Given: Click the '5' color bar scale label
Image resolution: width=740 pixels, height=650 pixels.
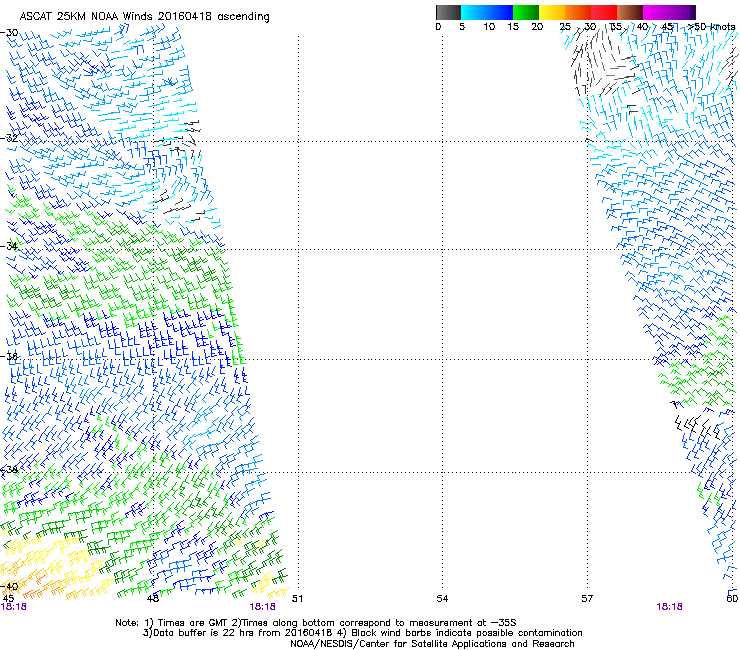Looking at the screenshot, I should tap(462, 27).
